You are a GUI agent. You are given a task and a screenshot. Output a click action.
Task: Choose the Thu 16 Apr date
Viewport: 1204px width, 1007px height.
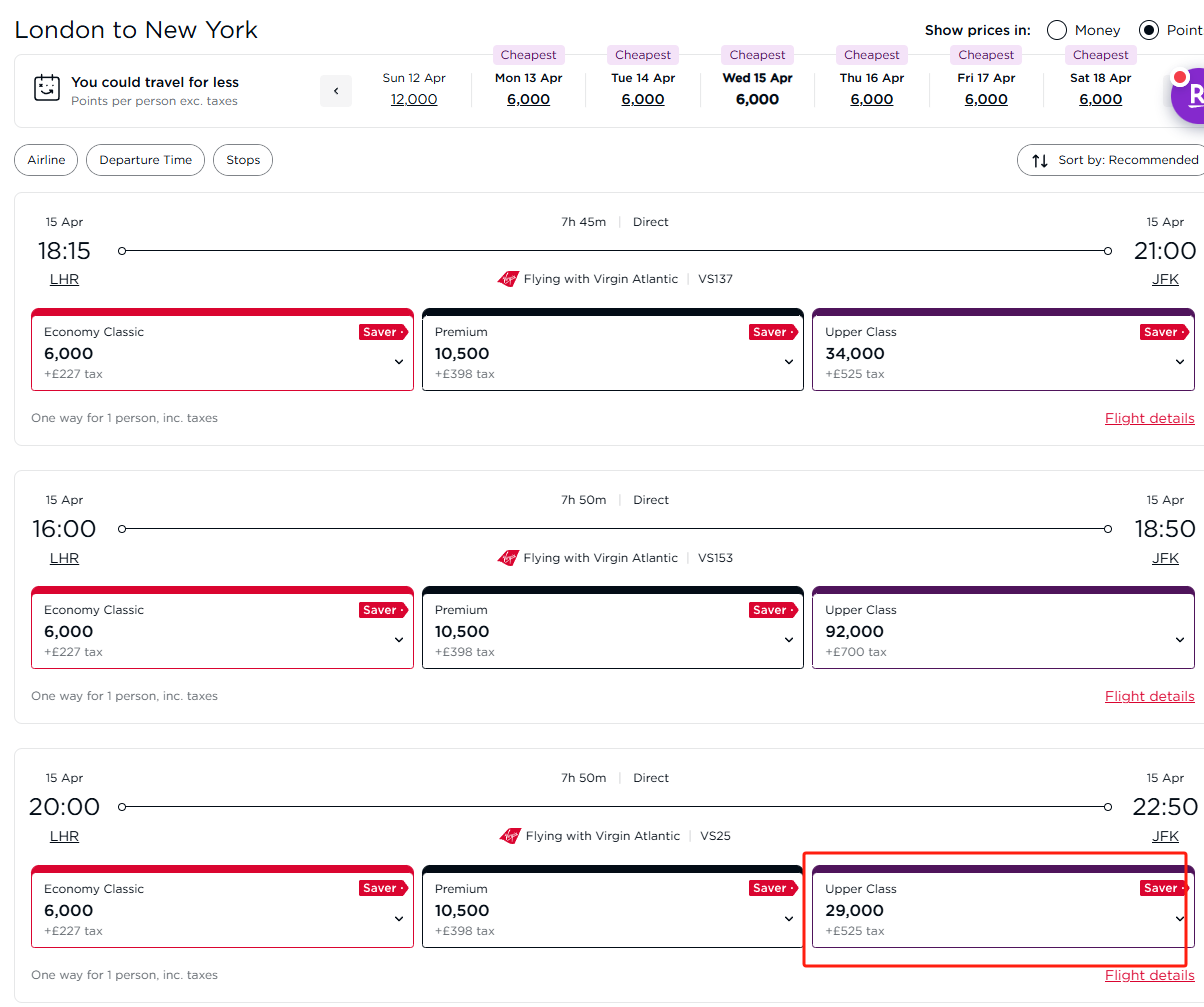pyautogui.click(x=872, y=89)
